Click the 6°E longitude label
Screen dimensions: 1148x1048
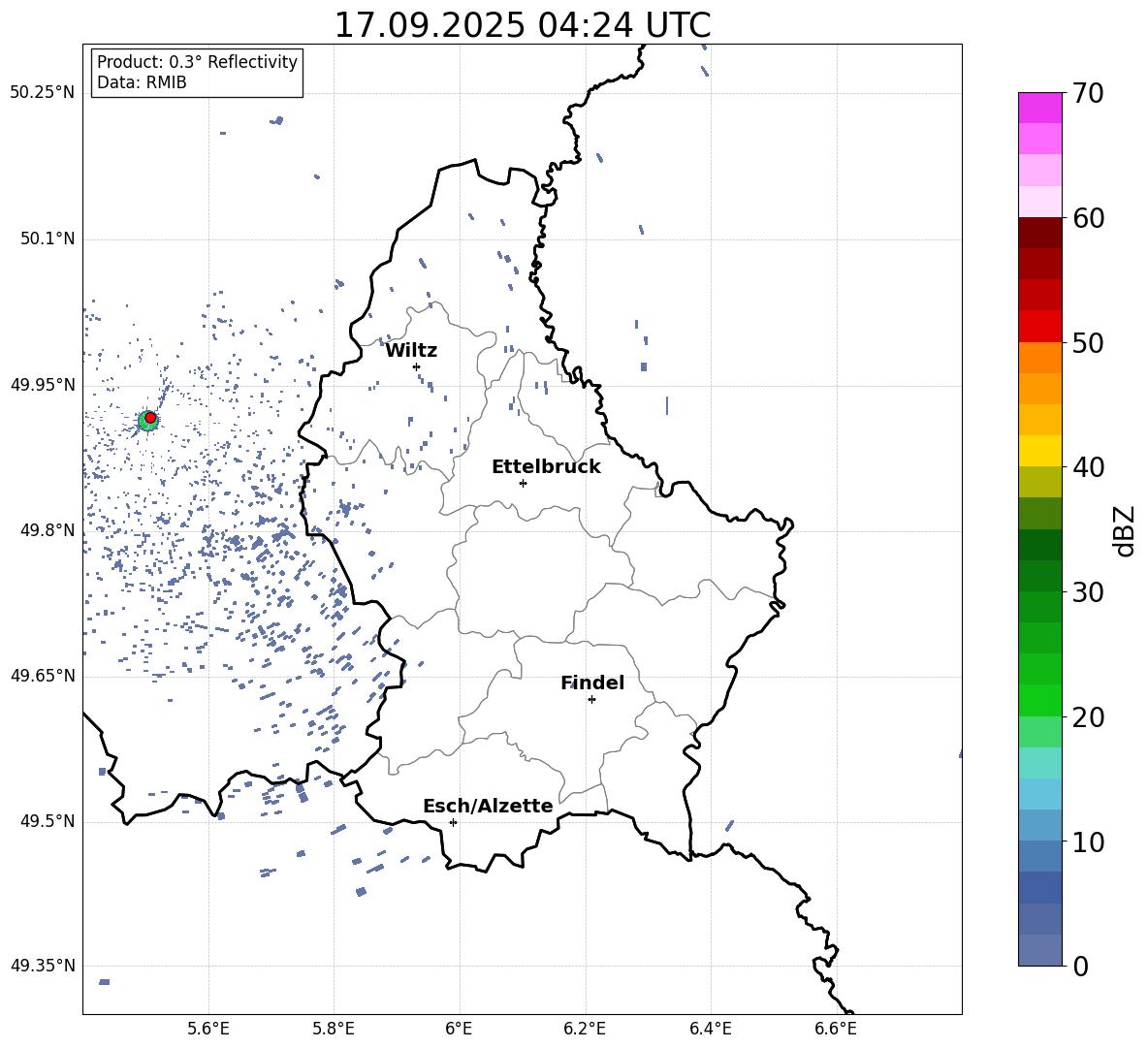point(459,1029)
